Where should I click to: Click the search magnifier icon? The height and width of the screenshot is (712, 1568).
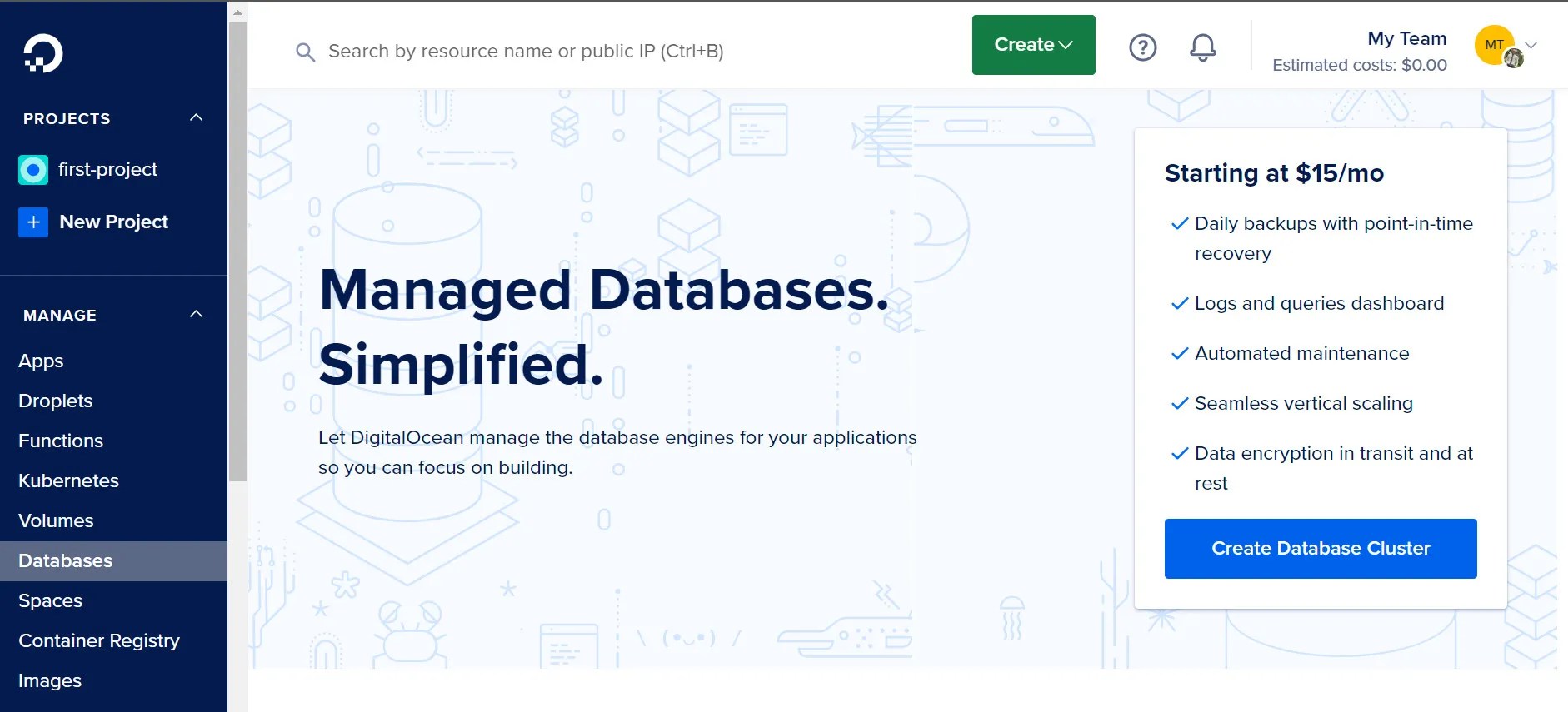tap(305, 52)
